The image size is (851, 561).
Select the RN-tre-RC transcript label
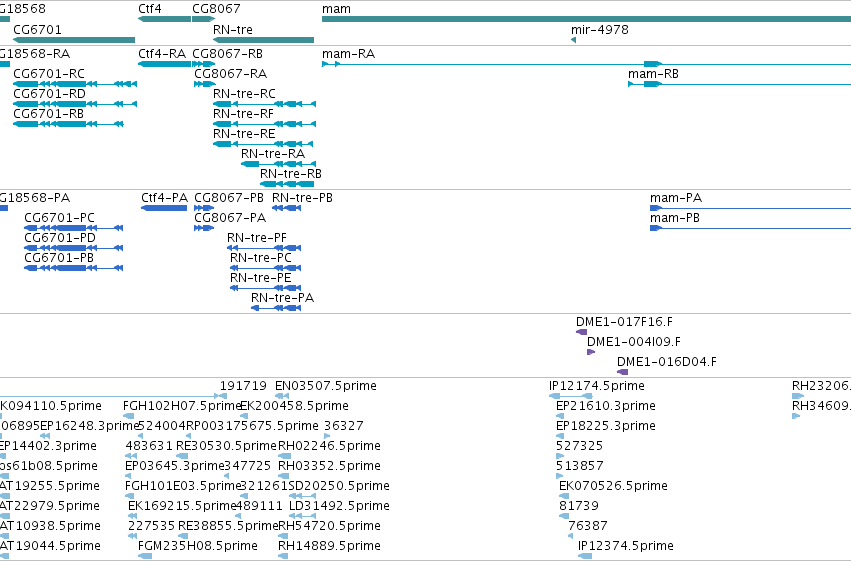click(244, 94)
